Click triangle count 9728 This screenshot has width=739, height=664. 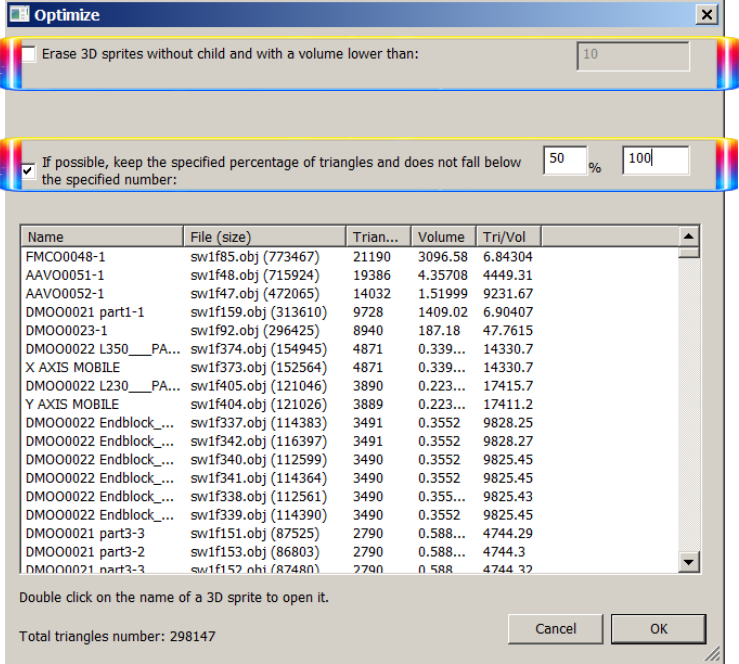(368, 312)
